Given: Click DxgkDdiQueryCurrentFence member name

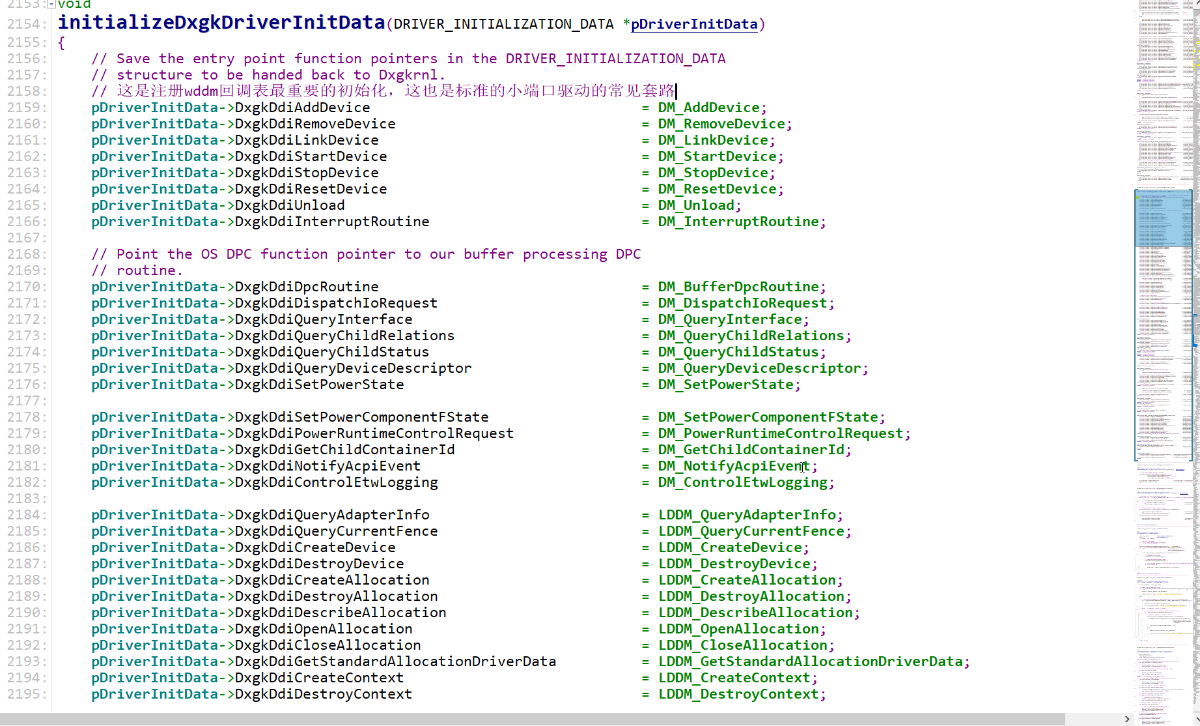Looking at the screenshot, I should tap(336, 531).
